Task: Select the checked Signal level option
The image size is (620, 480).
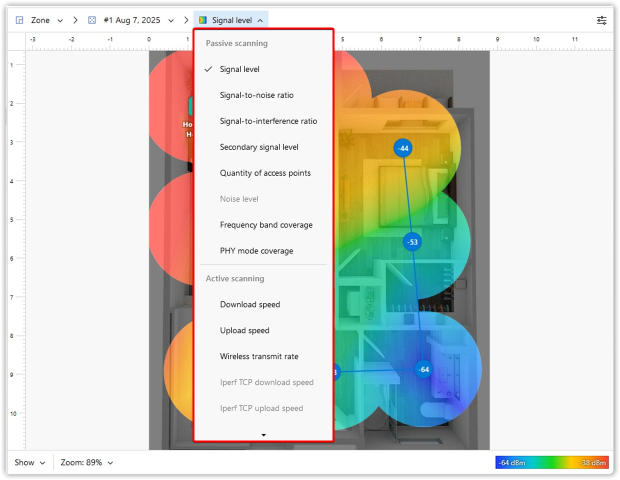Action: click(x=239, y=69)
